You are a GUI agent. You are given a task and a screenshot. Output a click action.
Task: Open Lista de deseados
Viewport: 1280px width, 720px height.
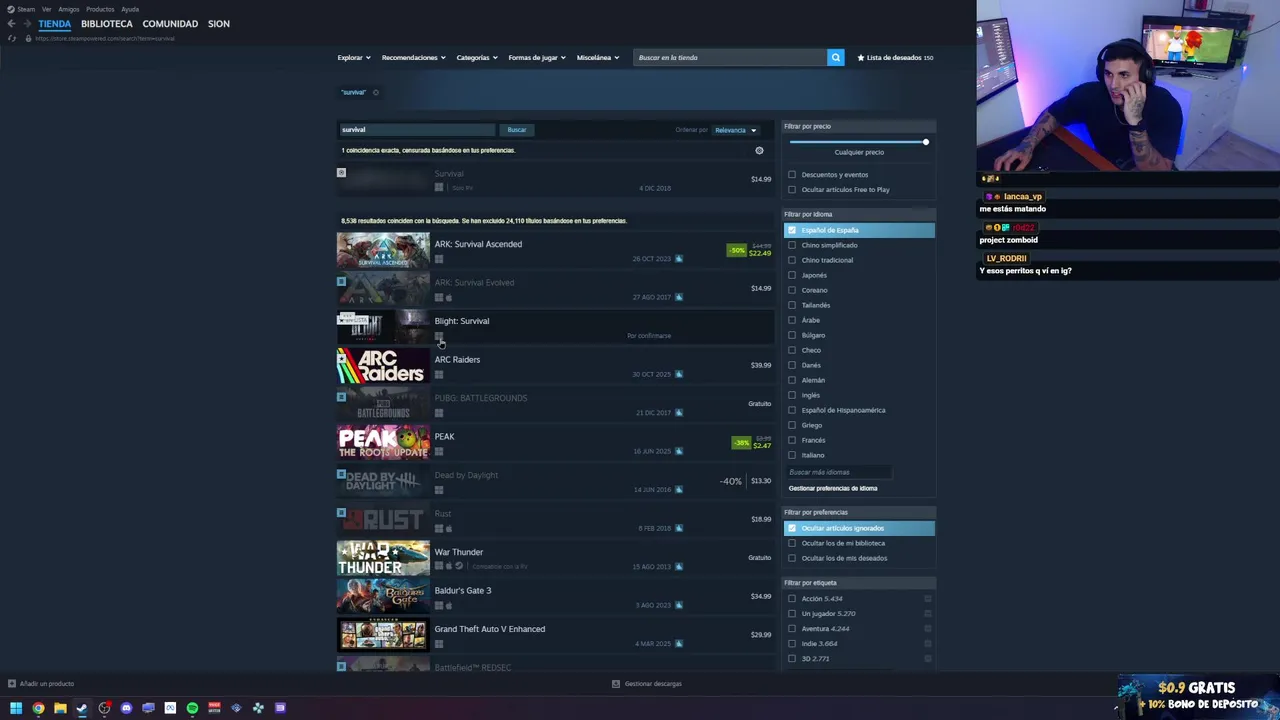(x=895, y=57)
